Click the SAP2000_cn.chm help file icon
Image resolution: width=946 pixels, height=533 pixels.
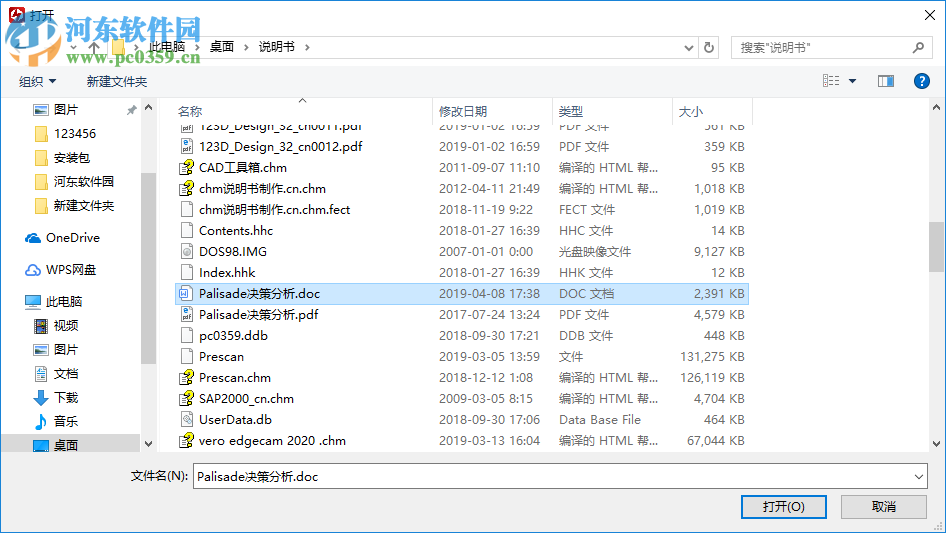[186, 399]
